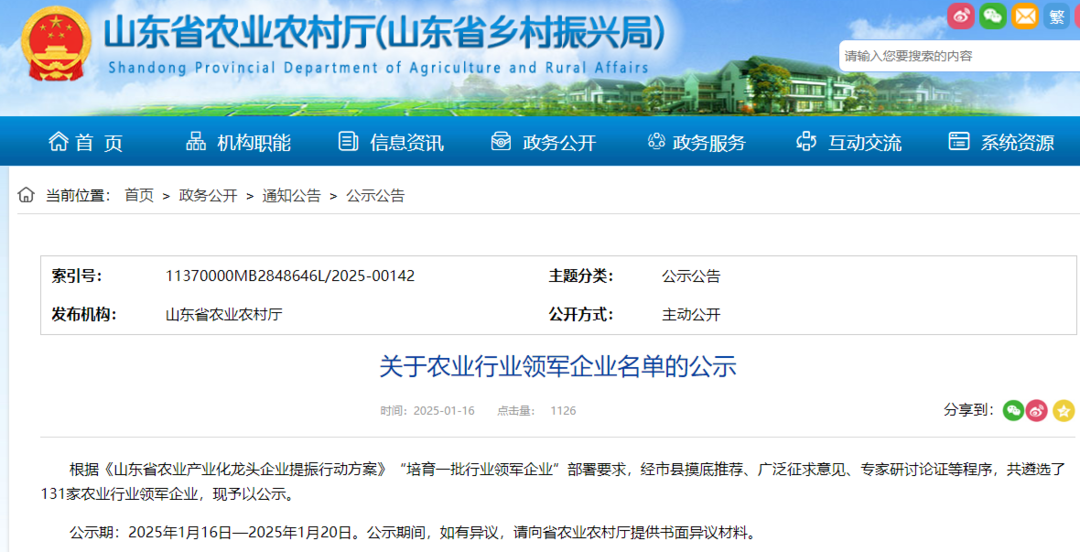The image size is (1080, 552).
Task: Open 政务服务 navigation menu
Action: (696, 142)
